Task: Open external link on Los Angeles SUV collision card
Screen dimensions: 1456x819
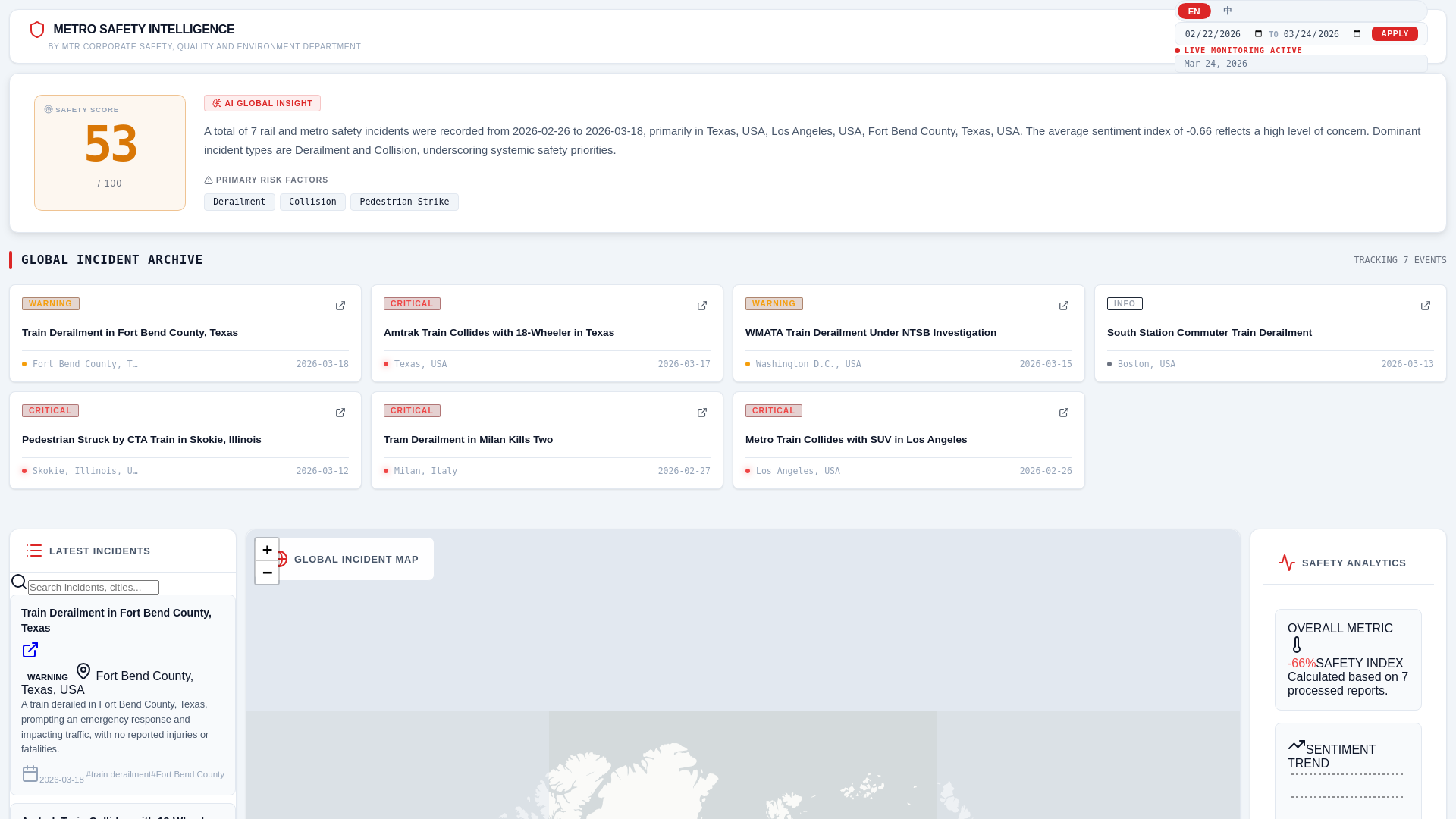Action: (x=1064, y=413)
